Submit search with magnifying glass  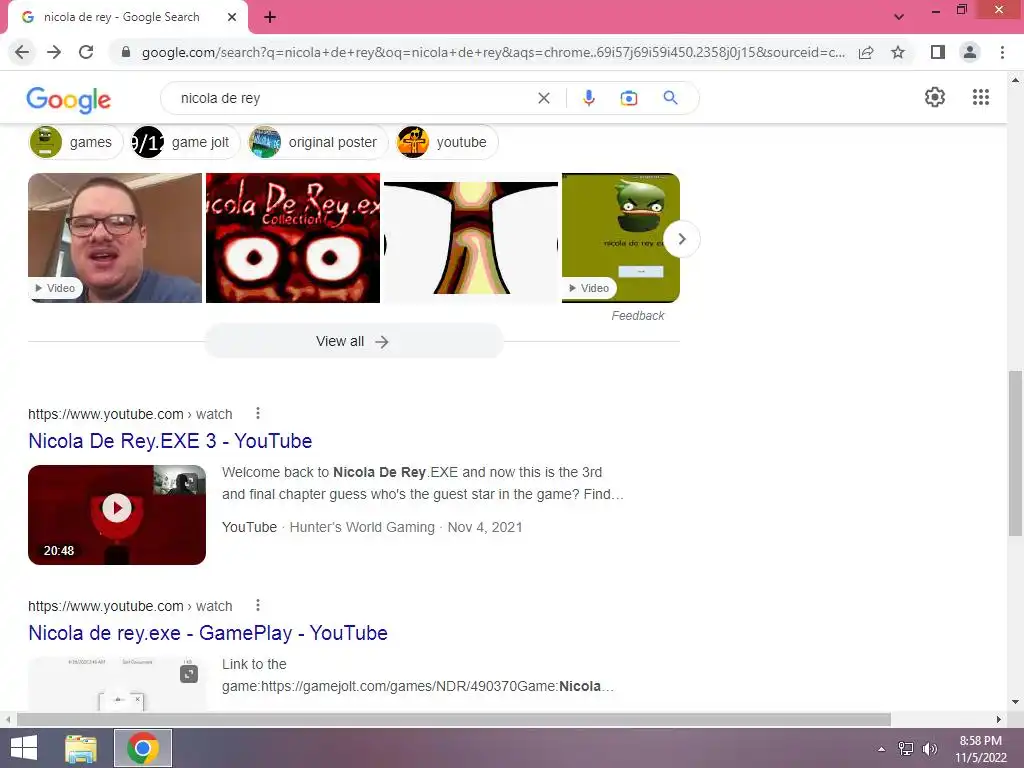click(x=670, y=98)
